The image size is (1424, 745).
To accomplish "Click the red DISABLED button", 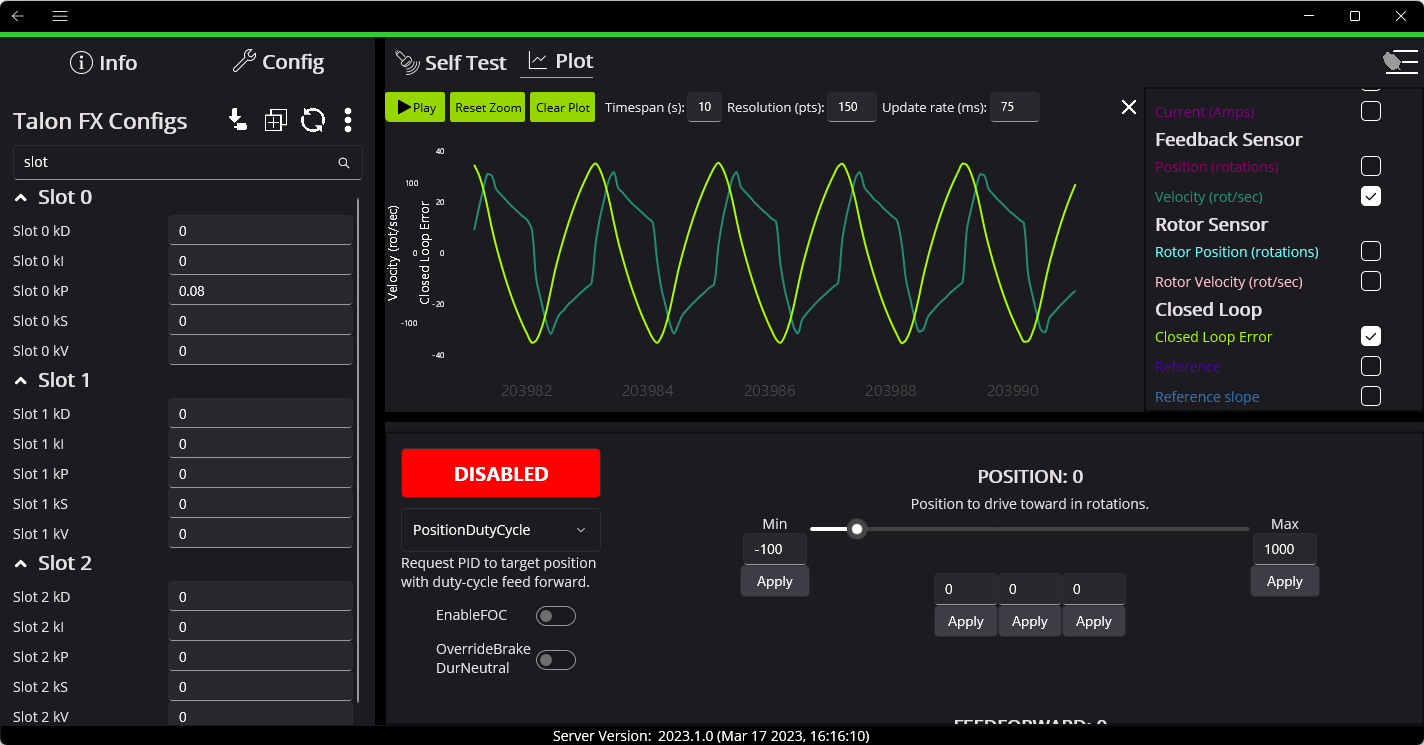I will click(x=501, y=473).
